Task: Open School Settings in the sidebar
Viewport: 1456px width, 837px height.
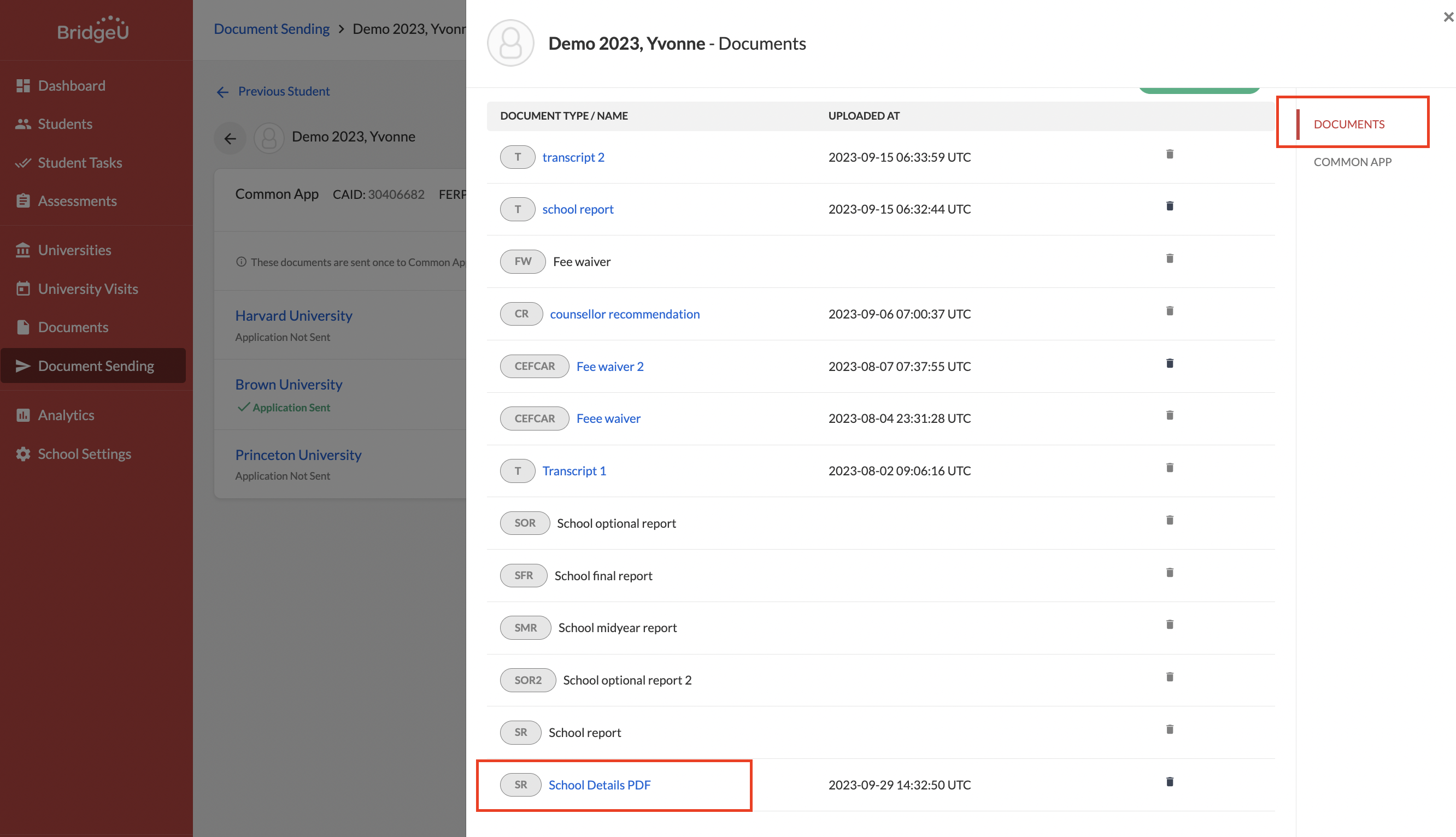Action: 74,454
